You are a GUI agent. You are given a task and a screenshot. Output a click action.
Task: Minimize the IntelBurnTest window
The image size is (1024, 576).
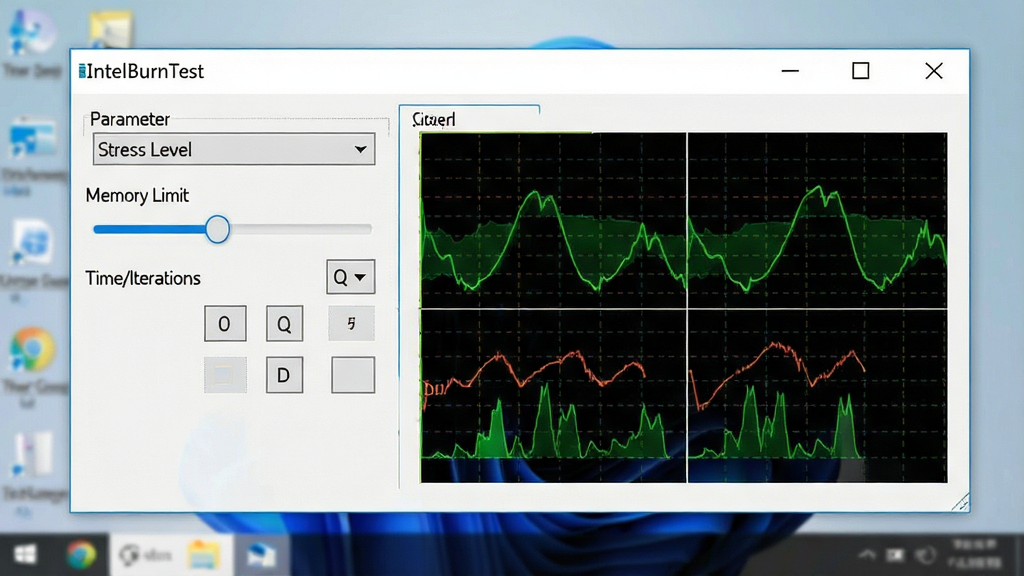coord(790,71)
